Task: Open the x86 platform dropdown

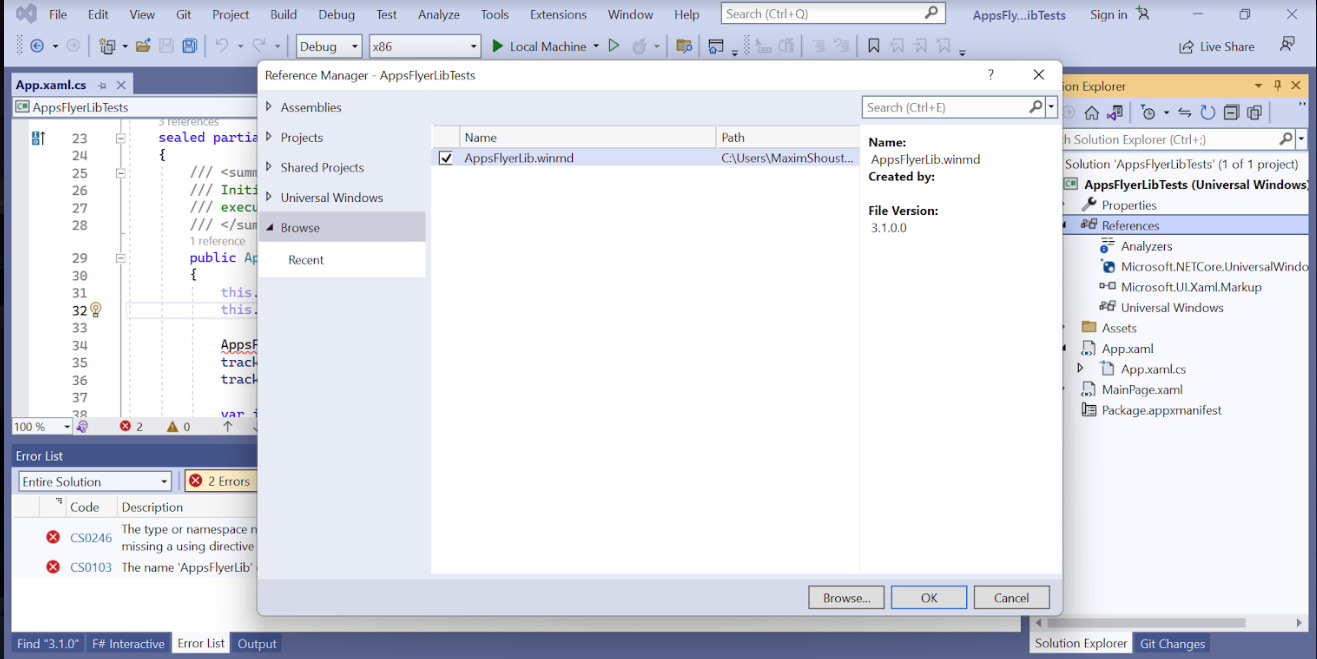Action: 424,46
